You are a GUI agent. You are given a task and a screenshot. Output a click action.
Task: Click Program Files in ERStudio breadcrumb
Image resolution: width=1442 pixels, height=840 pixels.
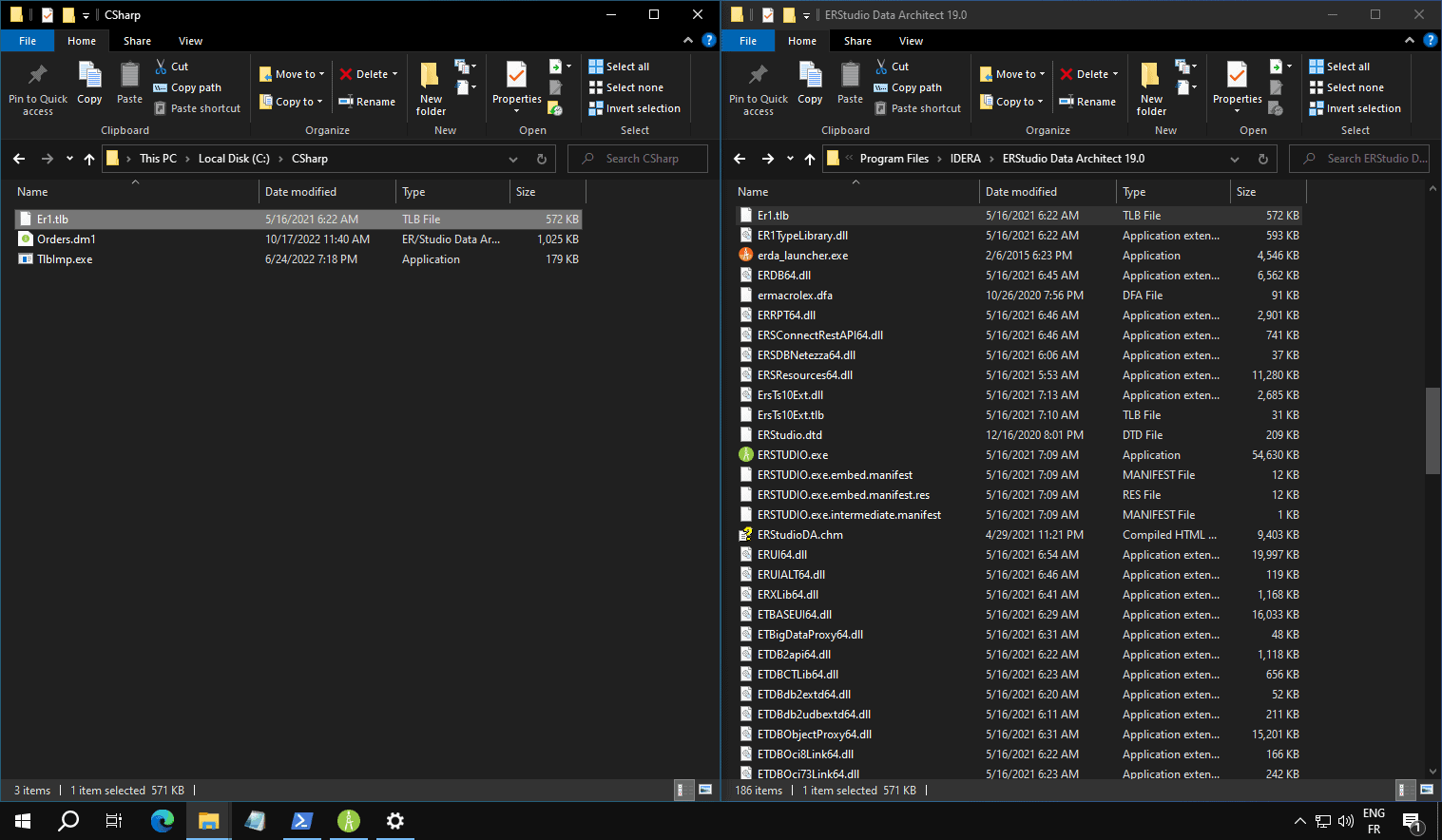pyautogui.click(x=894, y=159)
